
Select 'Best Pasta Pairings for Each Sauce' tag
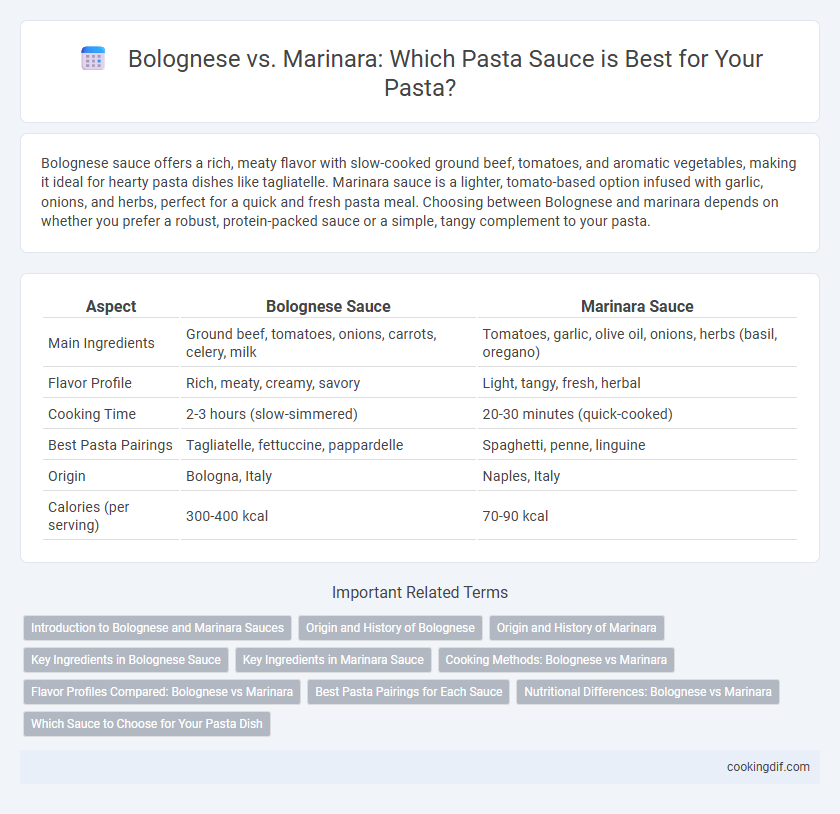(x=408, y=692)
